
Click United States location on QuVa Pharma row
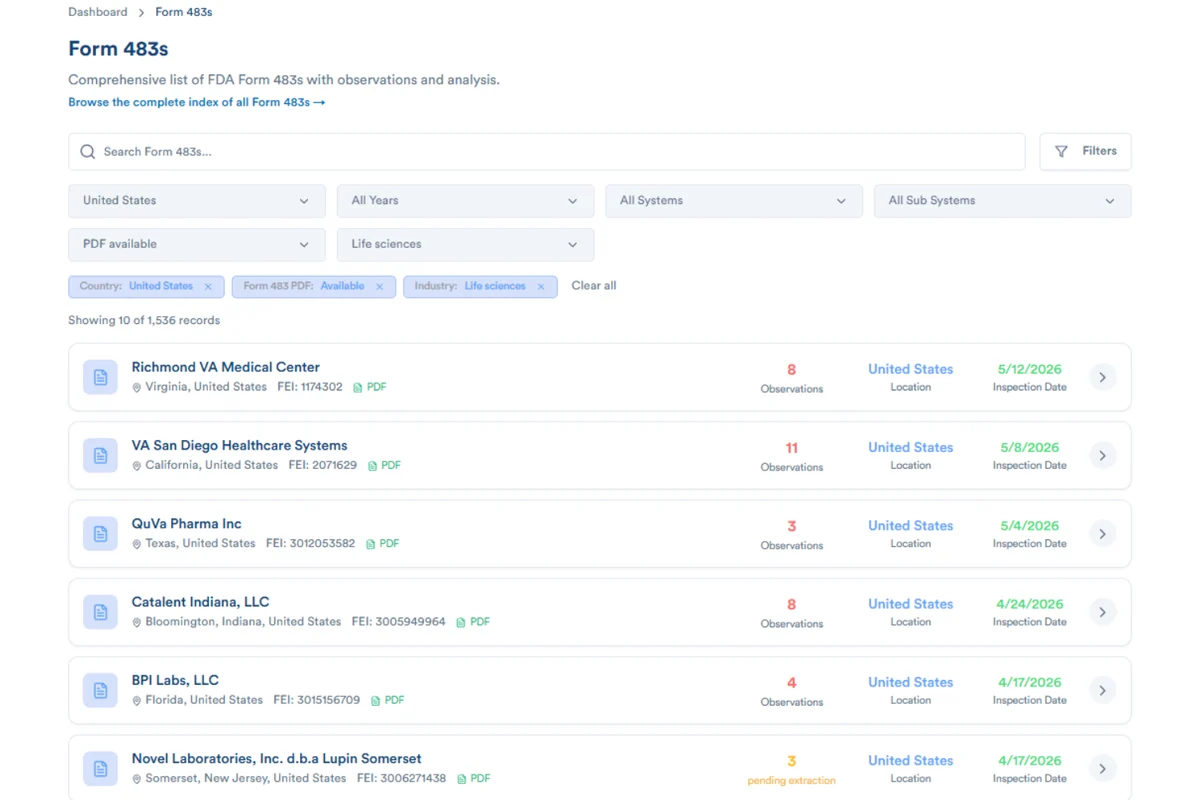coord(911,526)
